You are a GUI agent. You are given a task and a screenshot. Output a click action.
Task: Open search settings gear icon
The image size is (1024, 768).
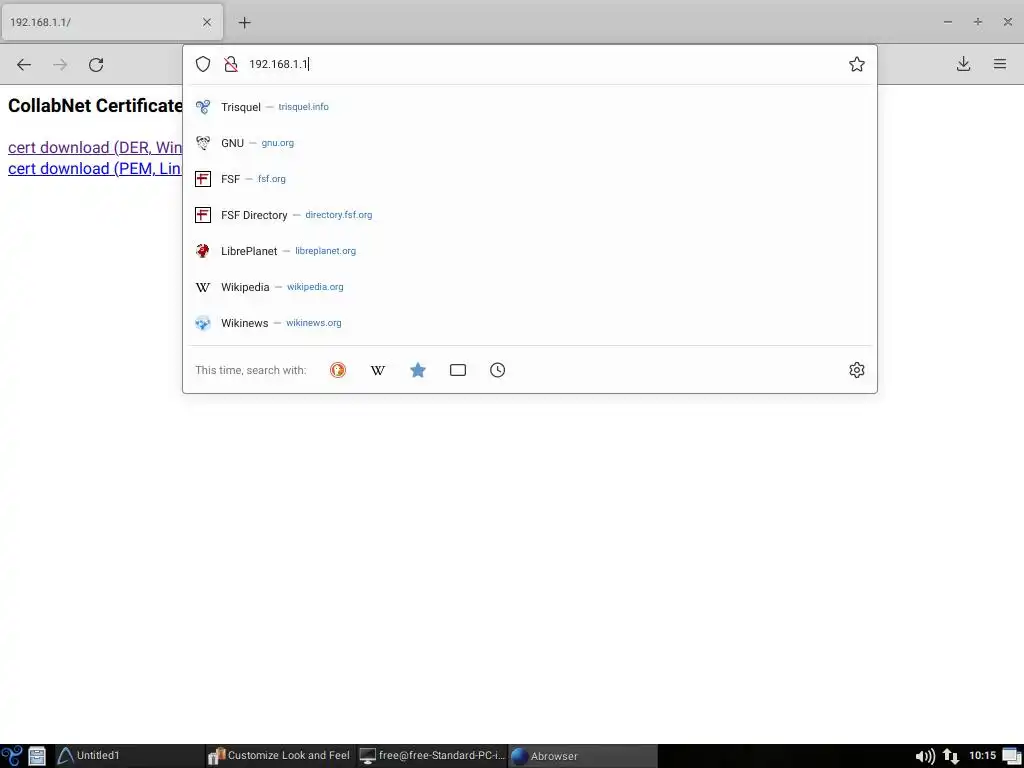click(857, 370)
